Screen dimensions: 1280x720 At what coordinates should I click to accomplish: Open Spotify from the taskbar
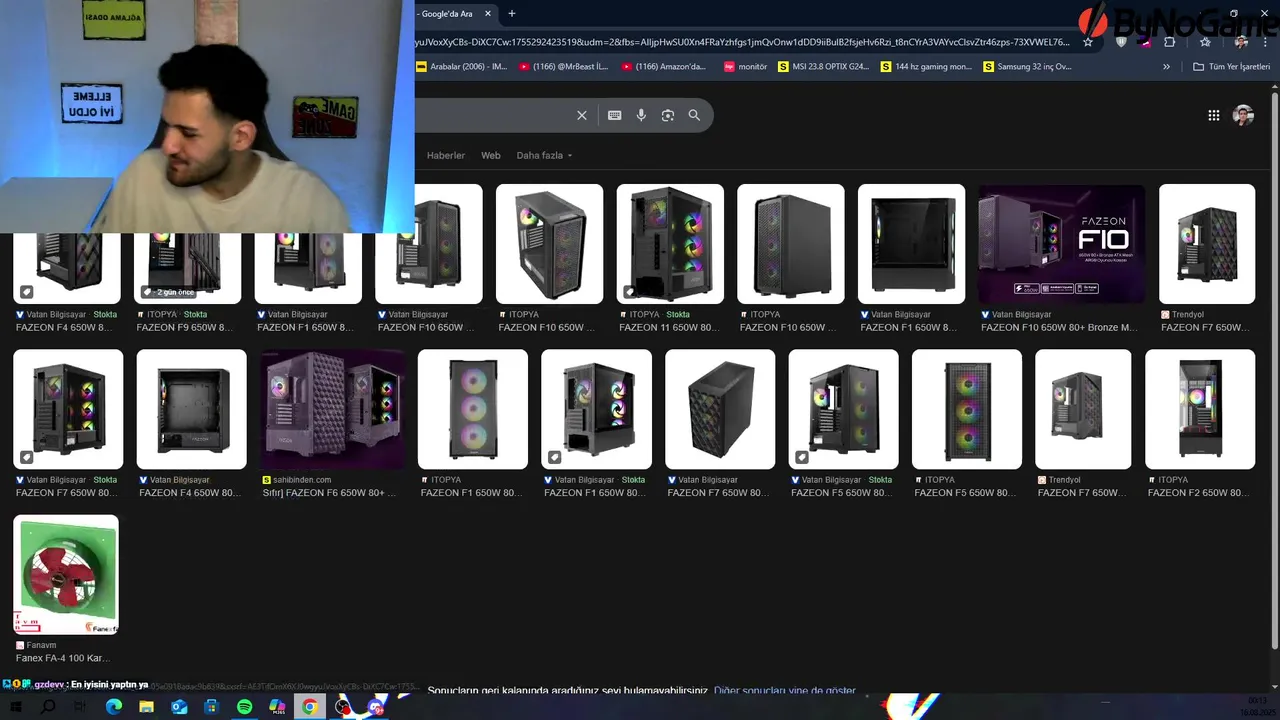pos(244,707)
